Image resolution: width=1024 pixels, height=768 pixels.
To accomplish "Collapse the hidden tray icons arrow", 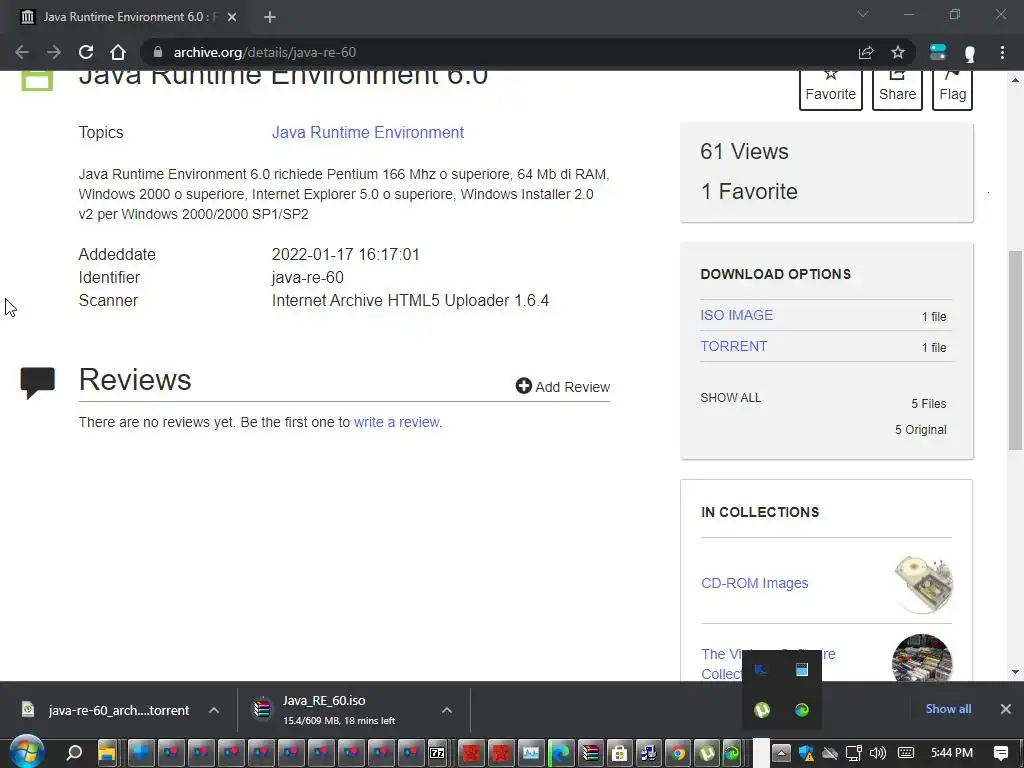I will (781, 753).
